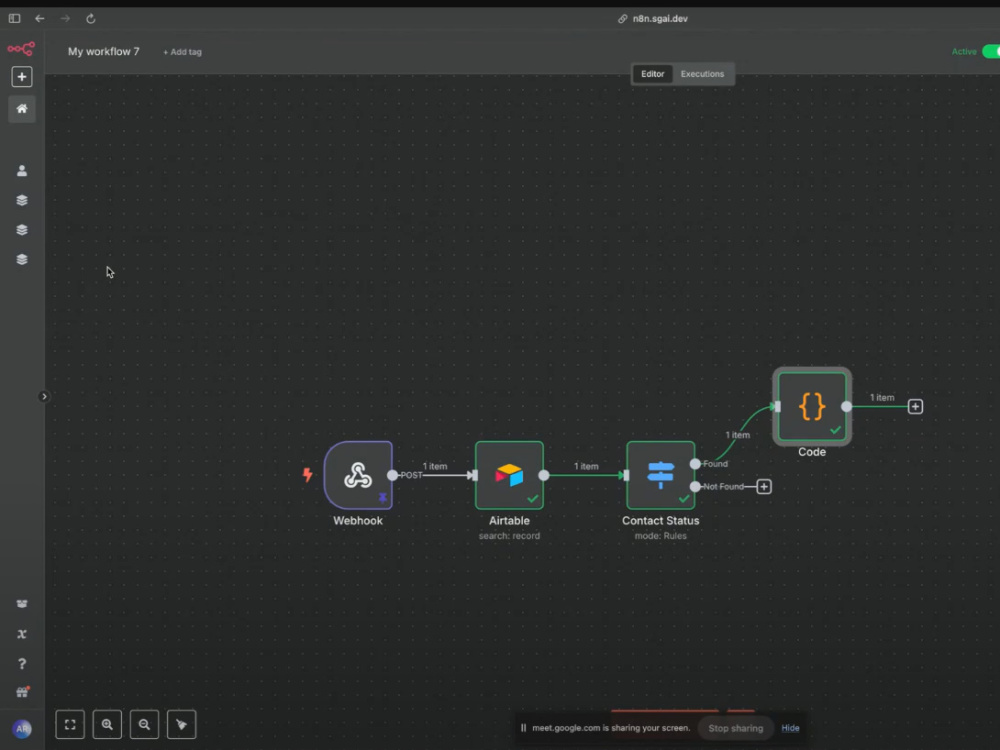Click the browser sidebar toggle icon
This screenshot has width=1000, height=750.
(14, 18)
